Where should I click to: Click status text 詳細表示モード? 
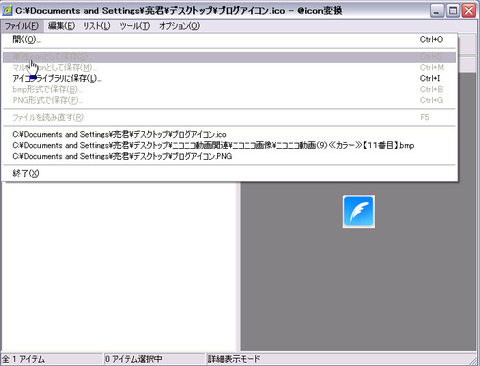(234, 359)
